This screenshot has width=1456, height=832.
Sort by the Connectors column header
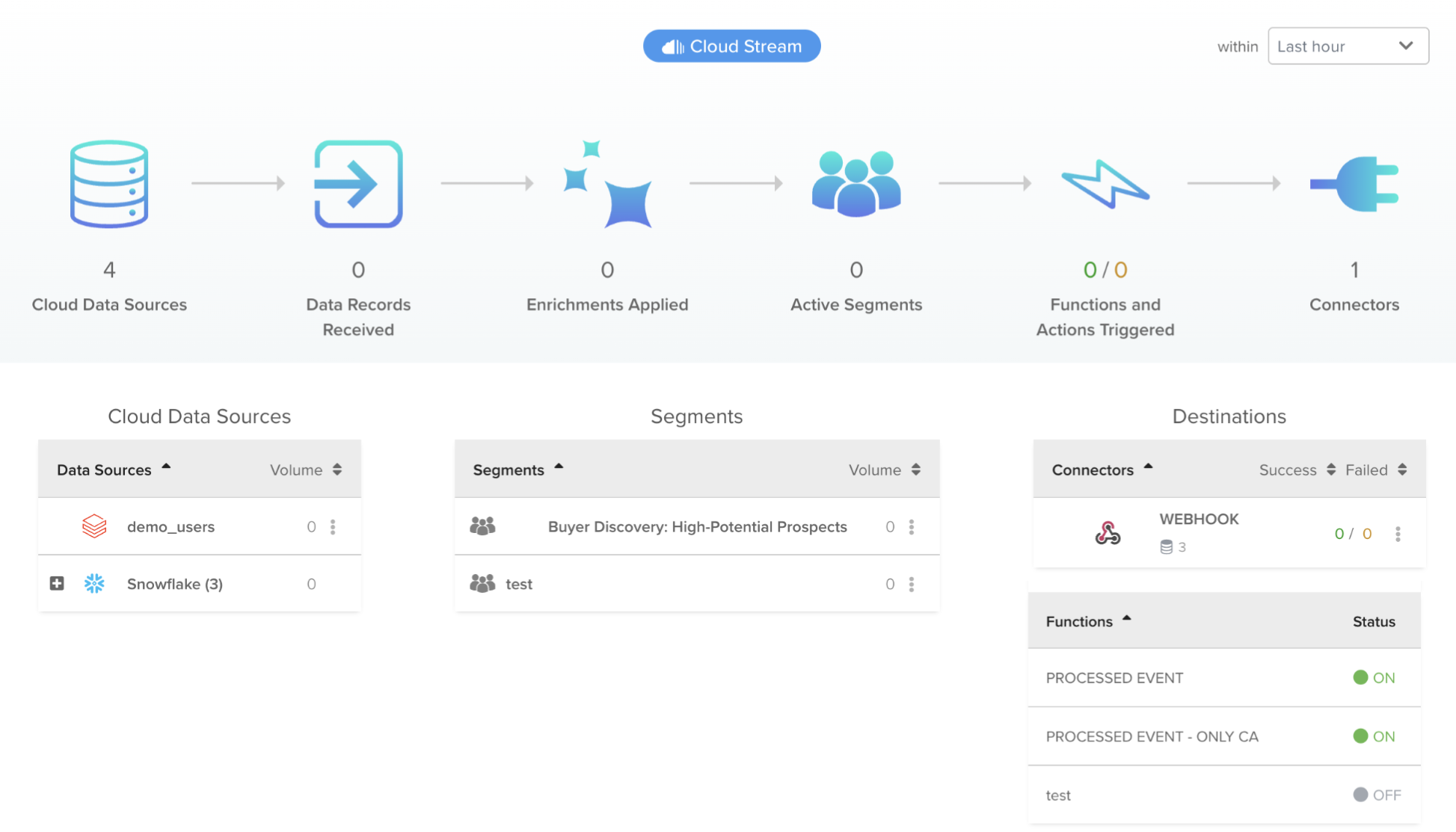point(1102,470)
